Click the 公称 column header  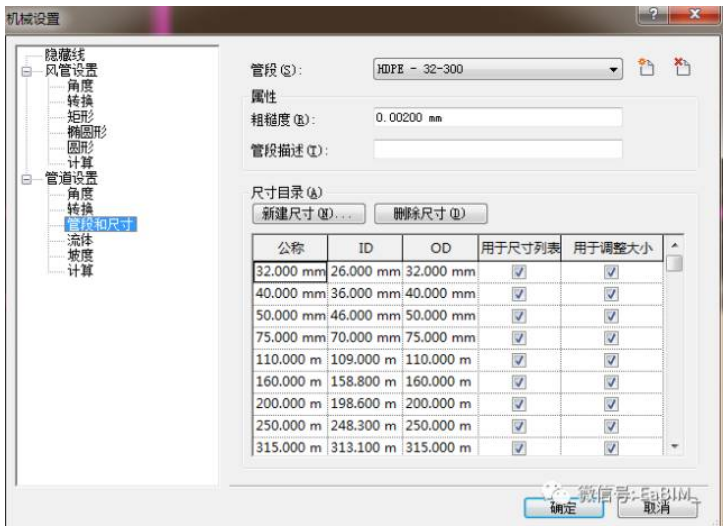290,248
